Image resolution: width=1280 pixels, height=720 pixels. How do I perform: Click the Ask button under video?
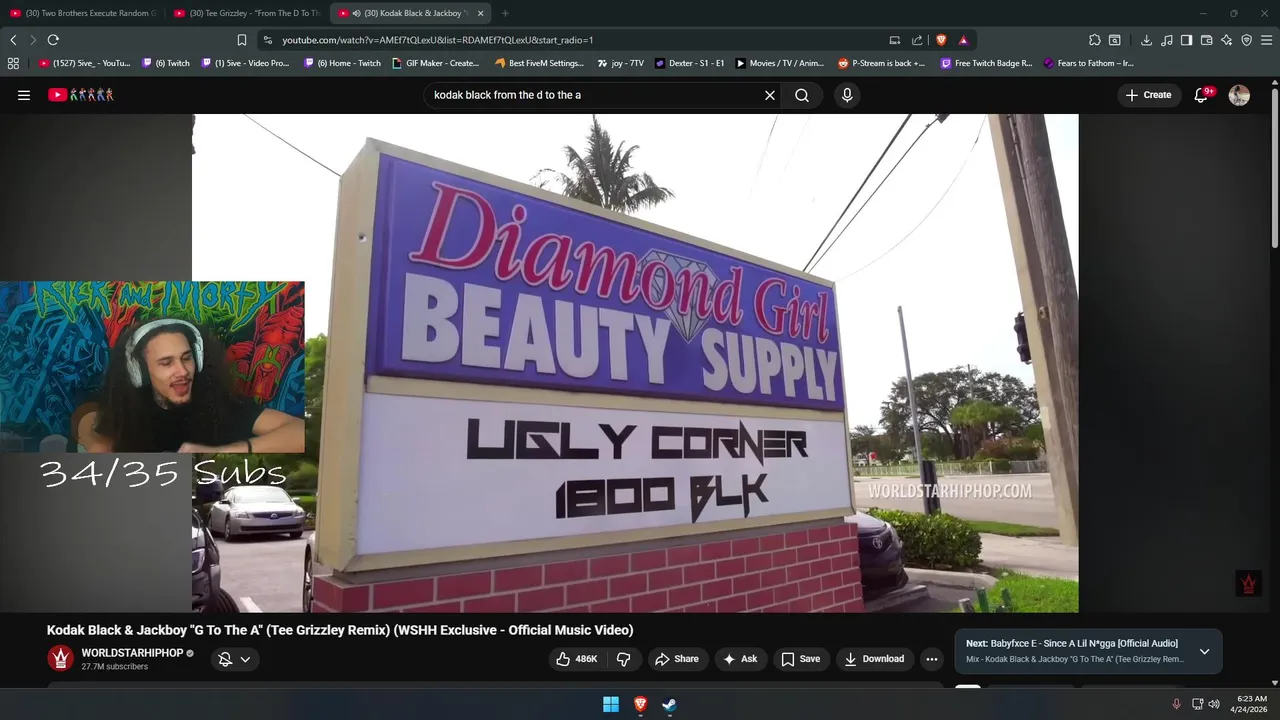pyautogui.click(x=740, y=659)
